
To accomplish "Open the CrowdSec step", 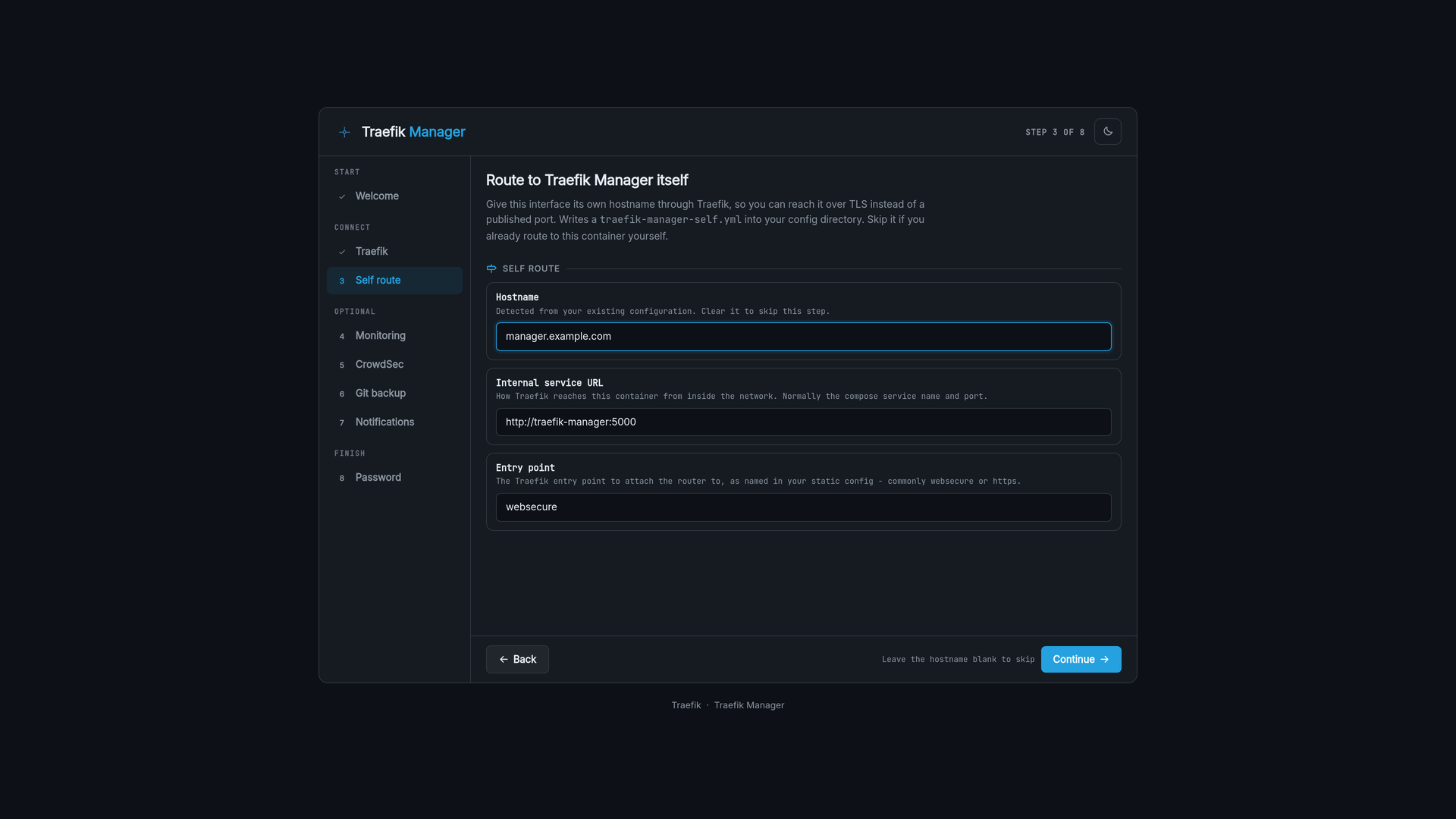I will 394,365.
